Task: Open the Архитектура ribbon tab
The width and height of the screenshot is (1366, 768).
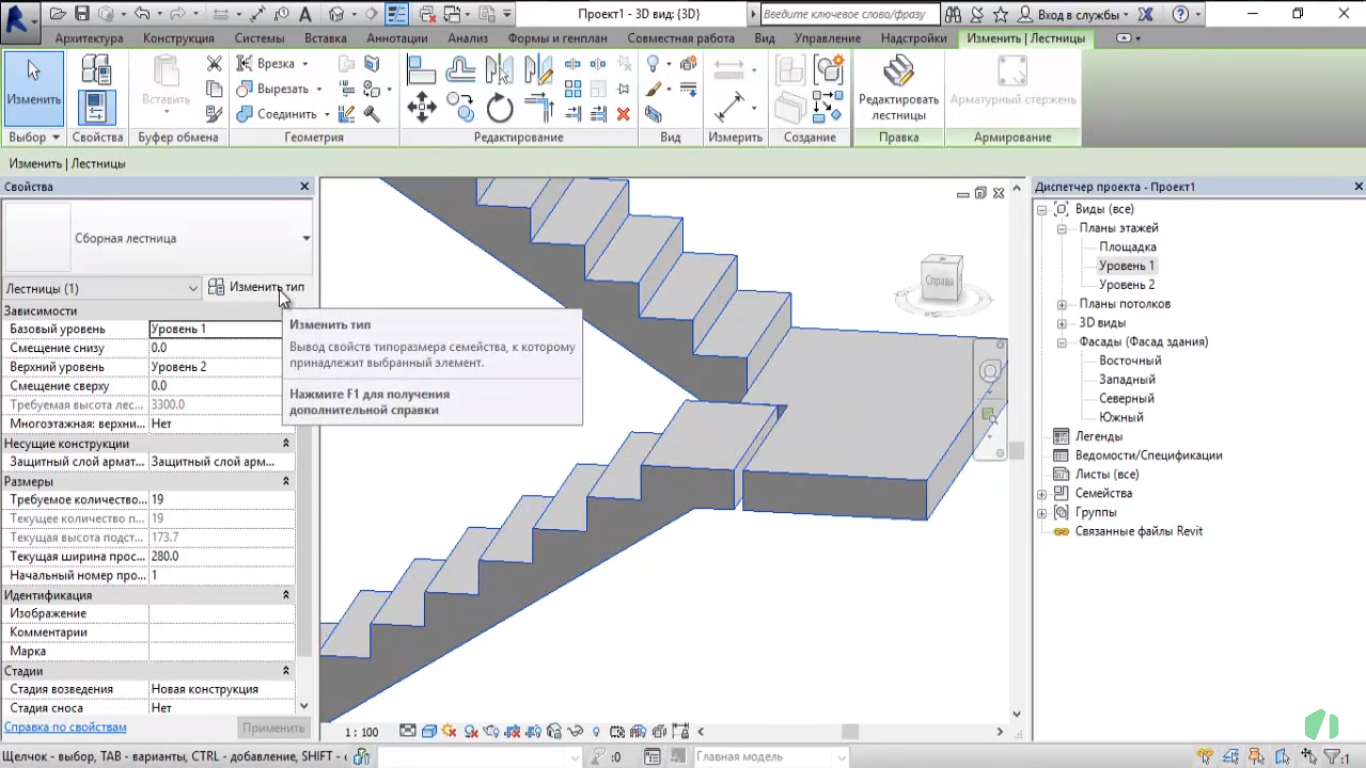Action: point(89,38)
